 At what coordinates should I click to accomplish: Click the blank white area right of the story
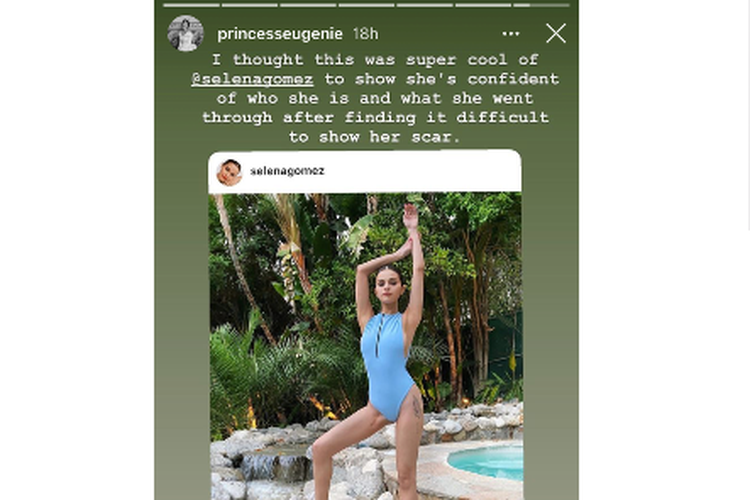[x=665, y=250]
